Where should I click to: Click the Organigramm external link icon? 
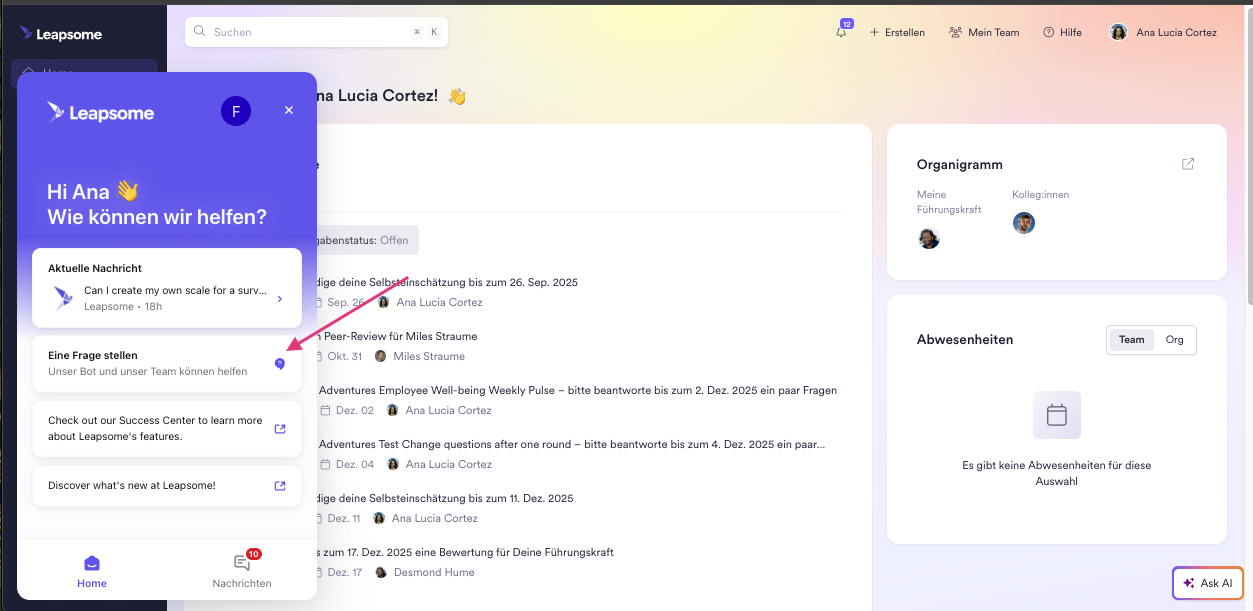(x=1188, y=164)
